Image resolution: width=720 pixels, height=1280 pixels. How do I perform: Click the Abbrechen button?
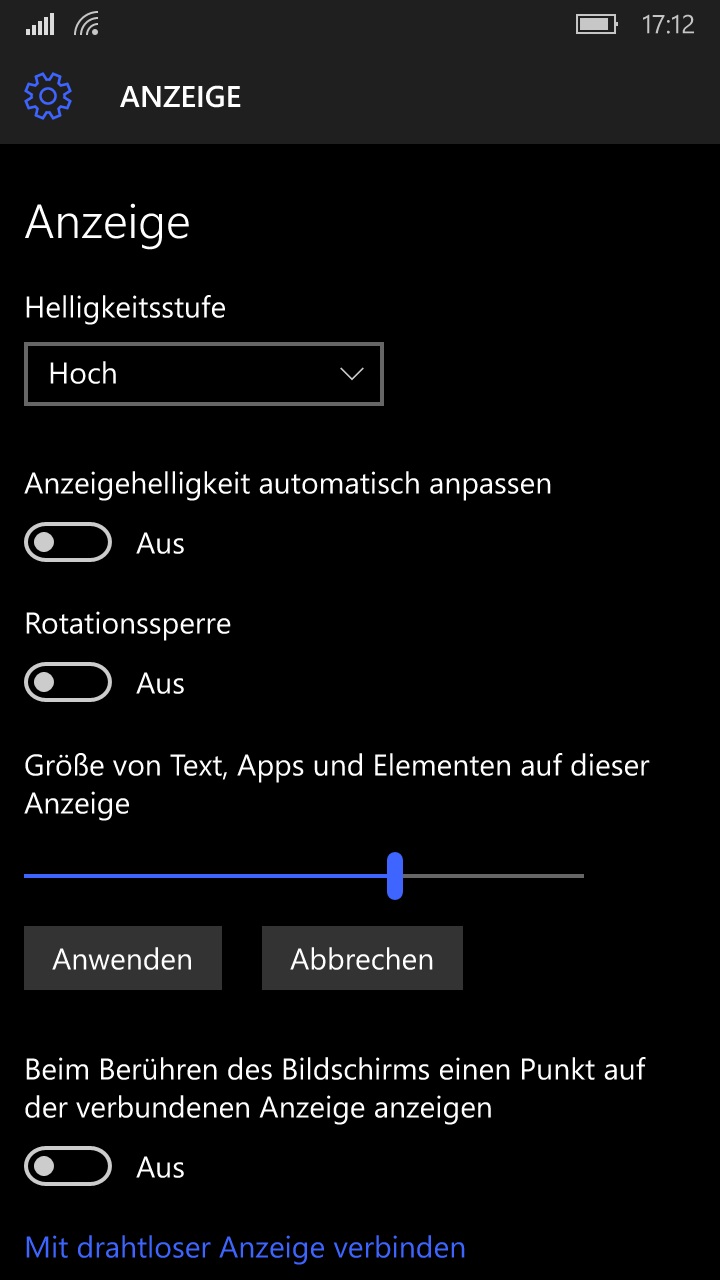pos(362,958)
